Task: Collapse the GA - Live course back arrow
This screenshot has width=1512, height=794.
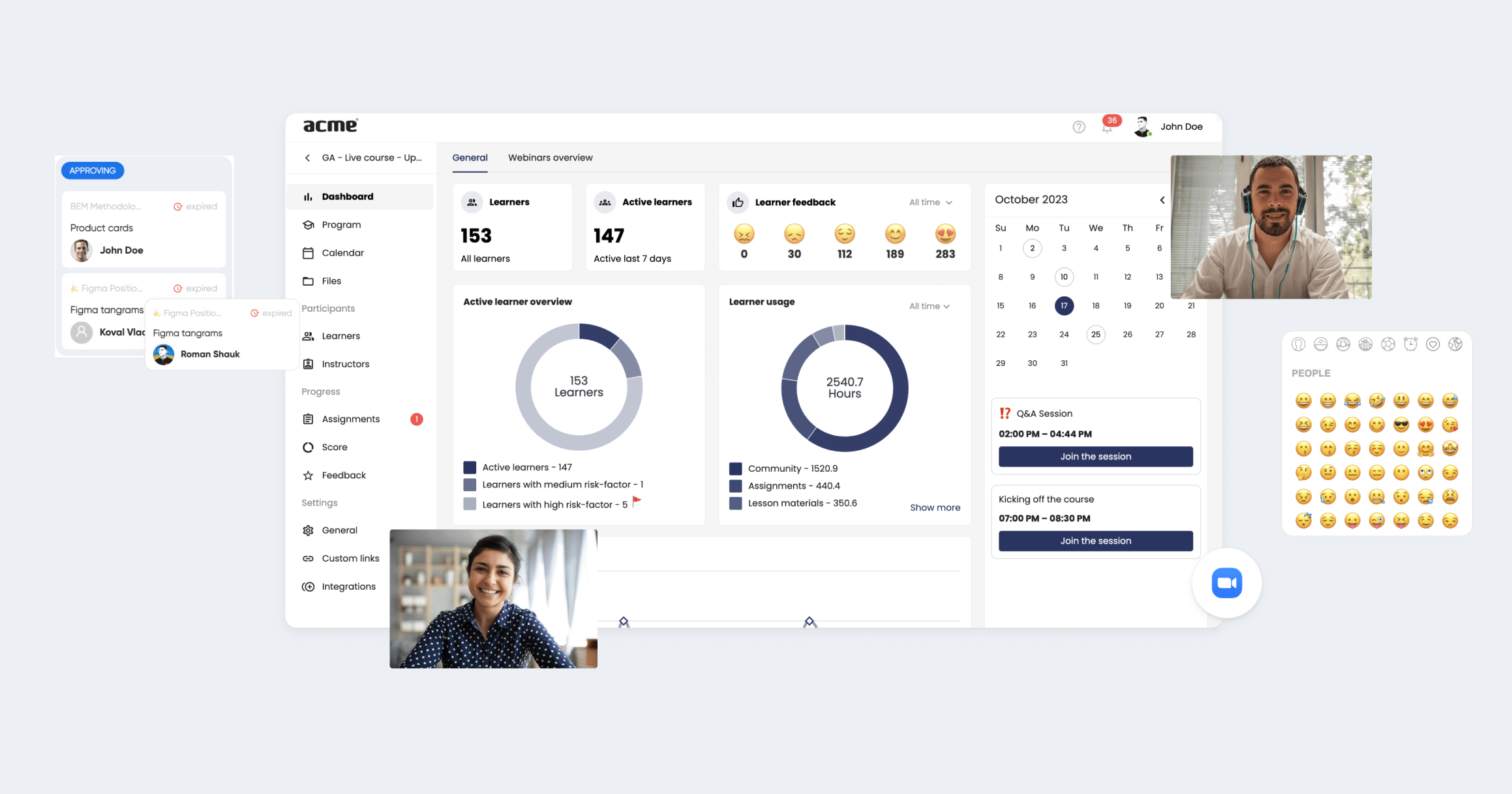Action: coord(307,157)
